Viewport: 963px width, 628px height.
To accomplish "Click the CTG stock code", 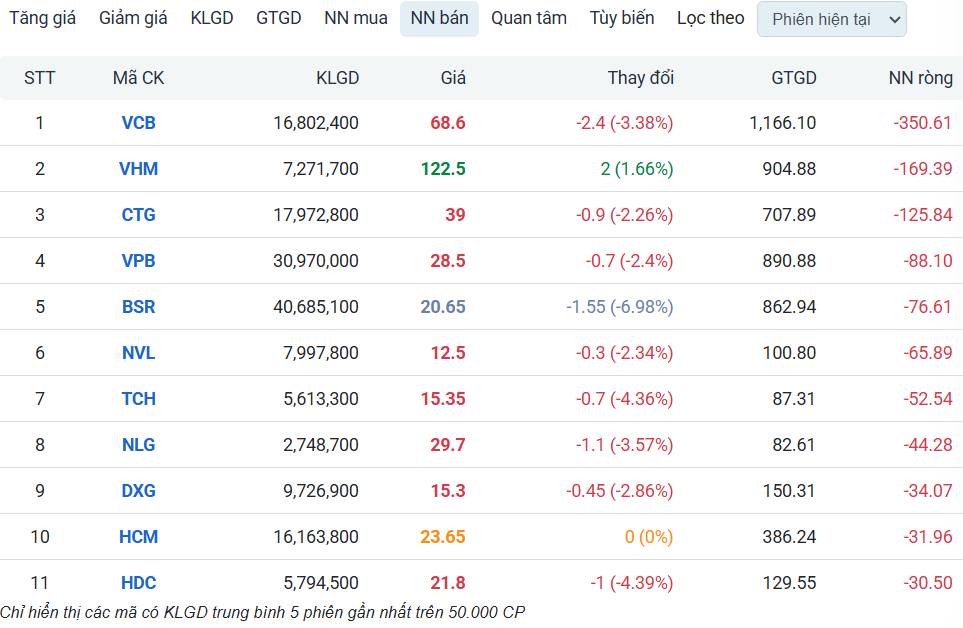I will click(138, 215).
